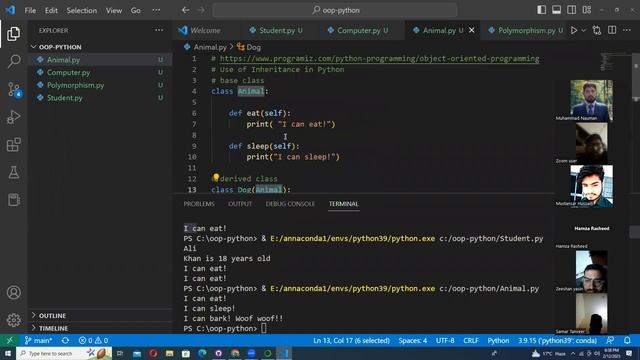Viewport: 640px width, 360px height.
Task: Click VS Code icon on the taskbar
Action: (x=284, y=353)
